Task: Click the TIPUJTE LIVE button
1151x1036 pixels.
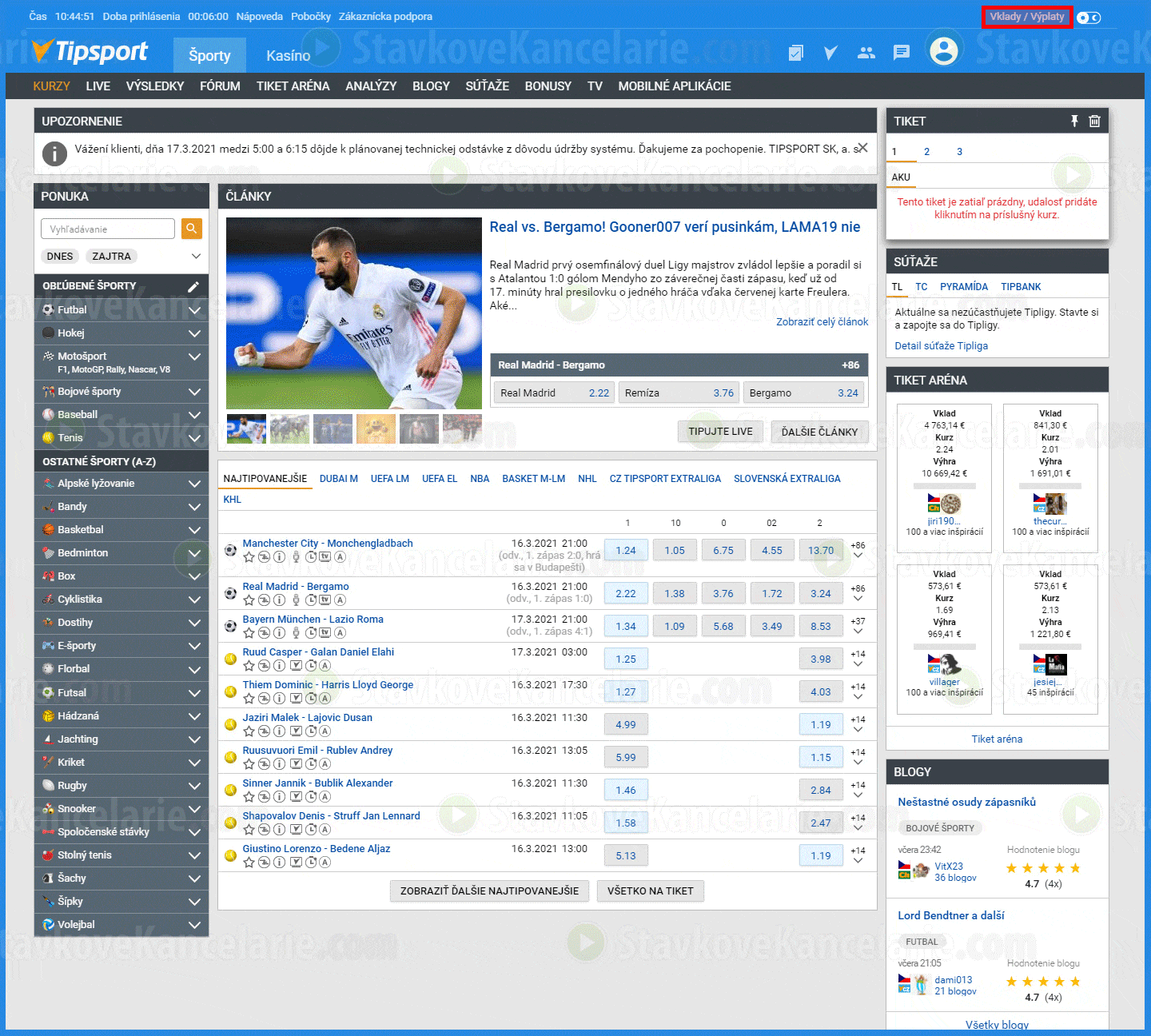Action: coord(720,432)
